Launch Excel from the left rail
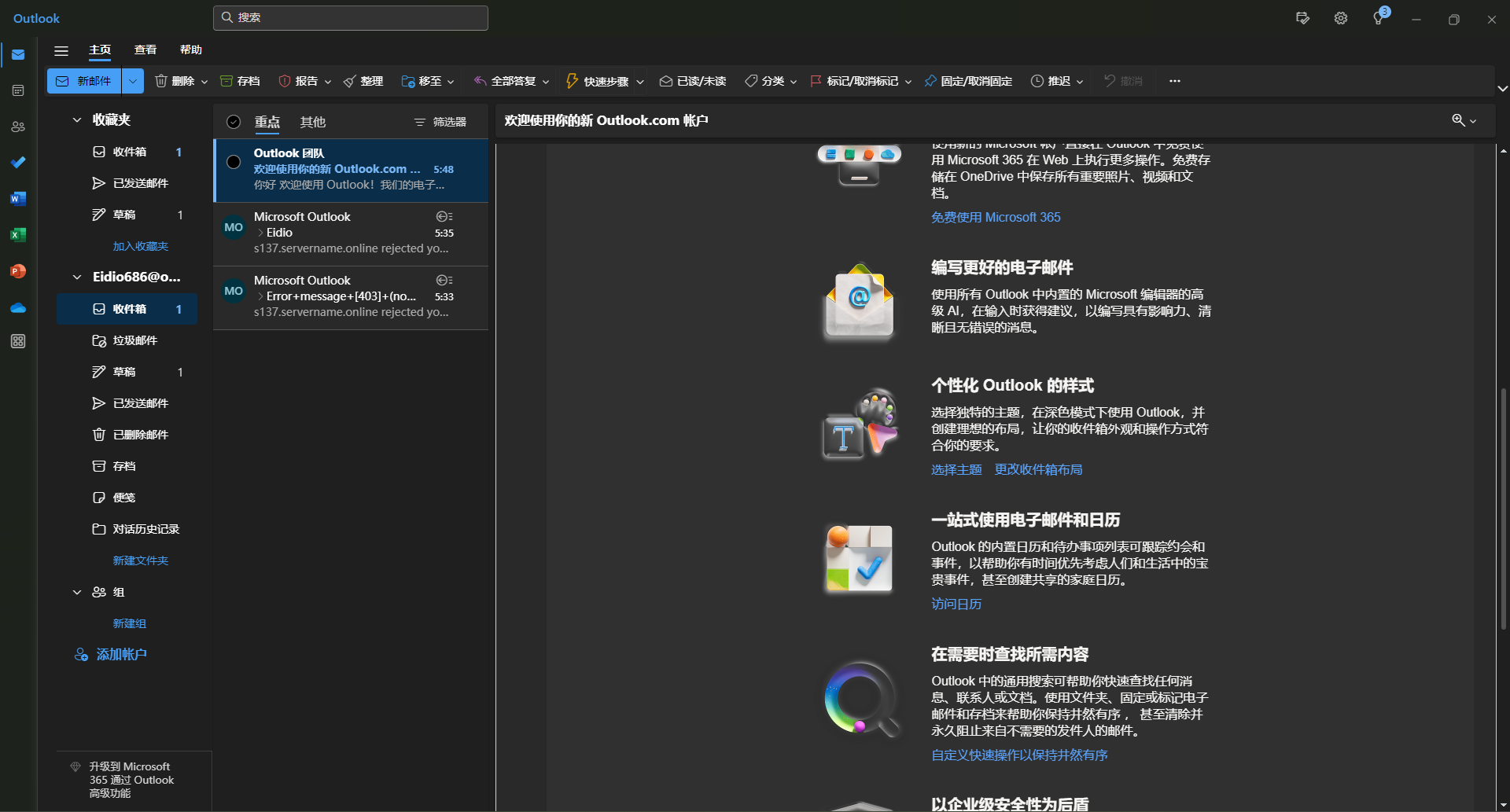This screenshot has width=1510, height=812. pos(18,234)
